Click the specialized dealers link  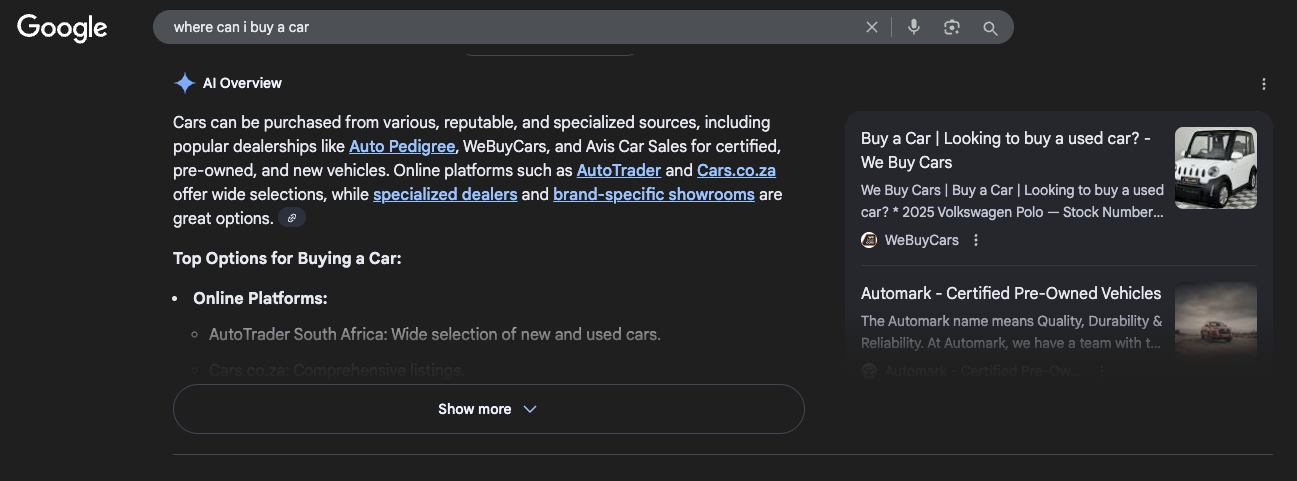tap(445, 194)
